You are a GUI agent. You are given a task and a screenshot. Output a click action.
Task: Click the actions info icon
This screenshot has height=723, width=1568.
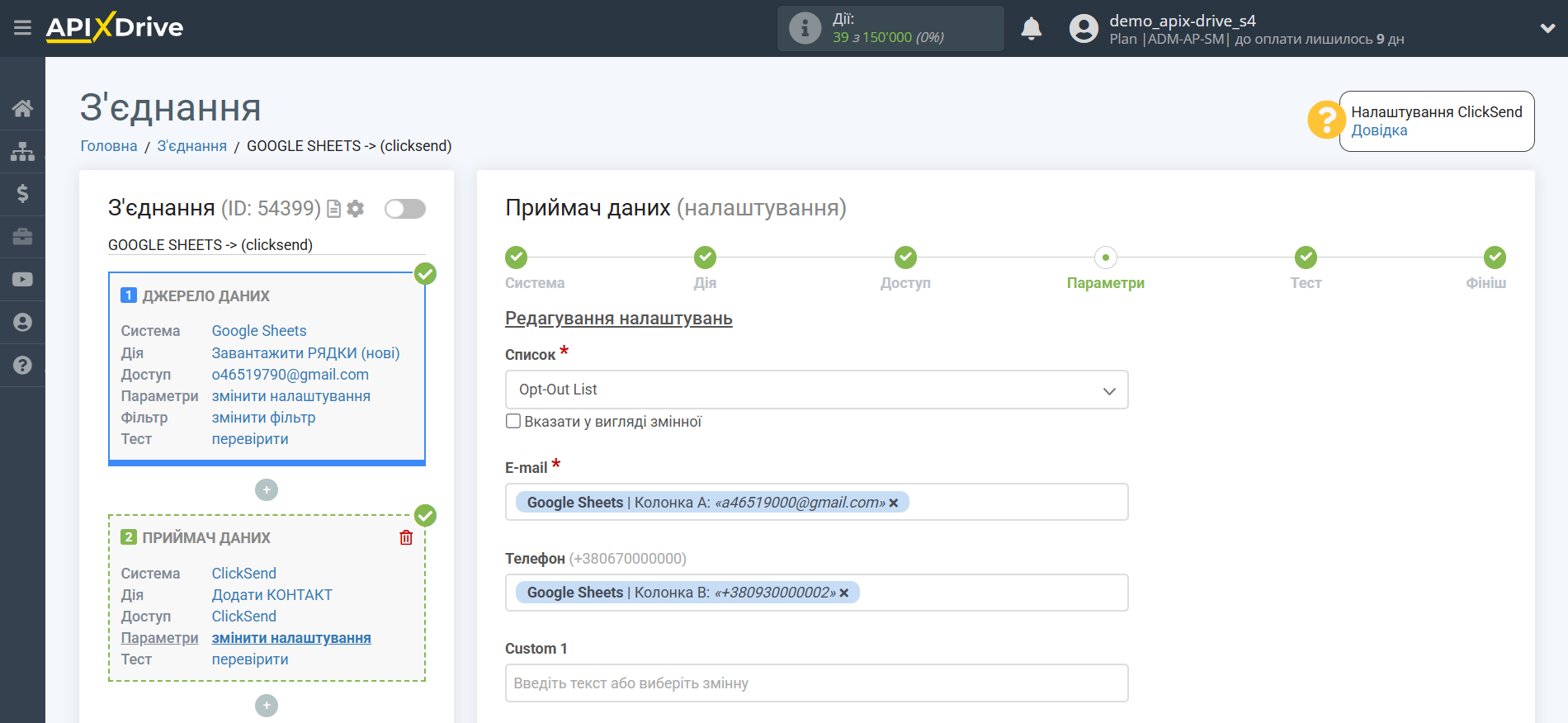[805, 28]
